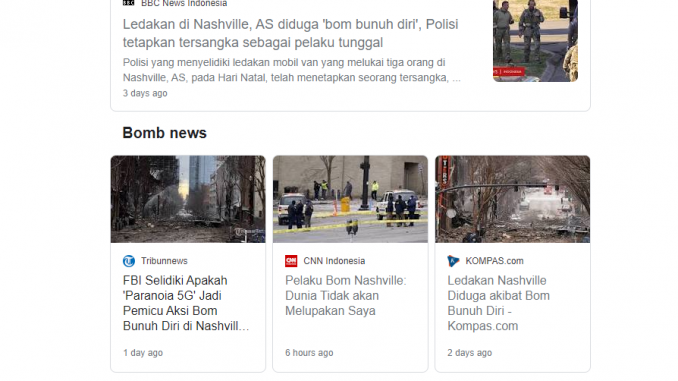Click the BBC News Indonesia logo icon
This screenshot has height=381, width=678.
click(128, 3)
